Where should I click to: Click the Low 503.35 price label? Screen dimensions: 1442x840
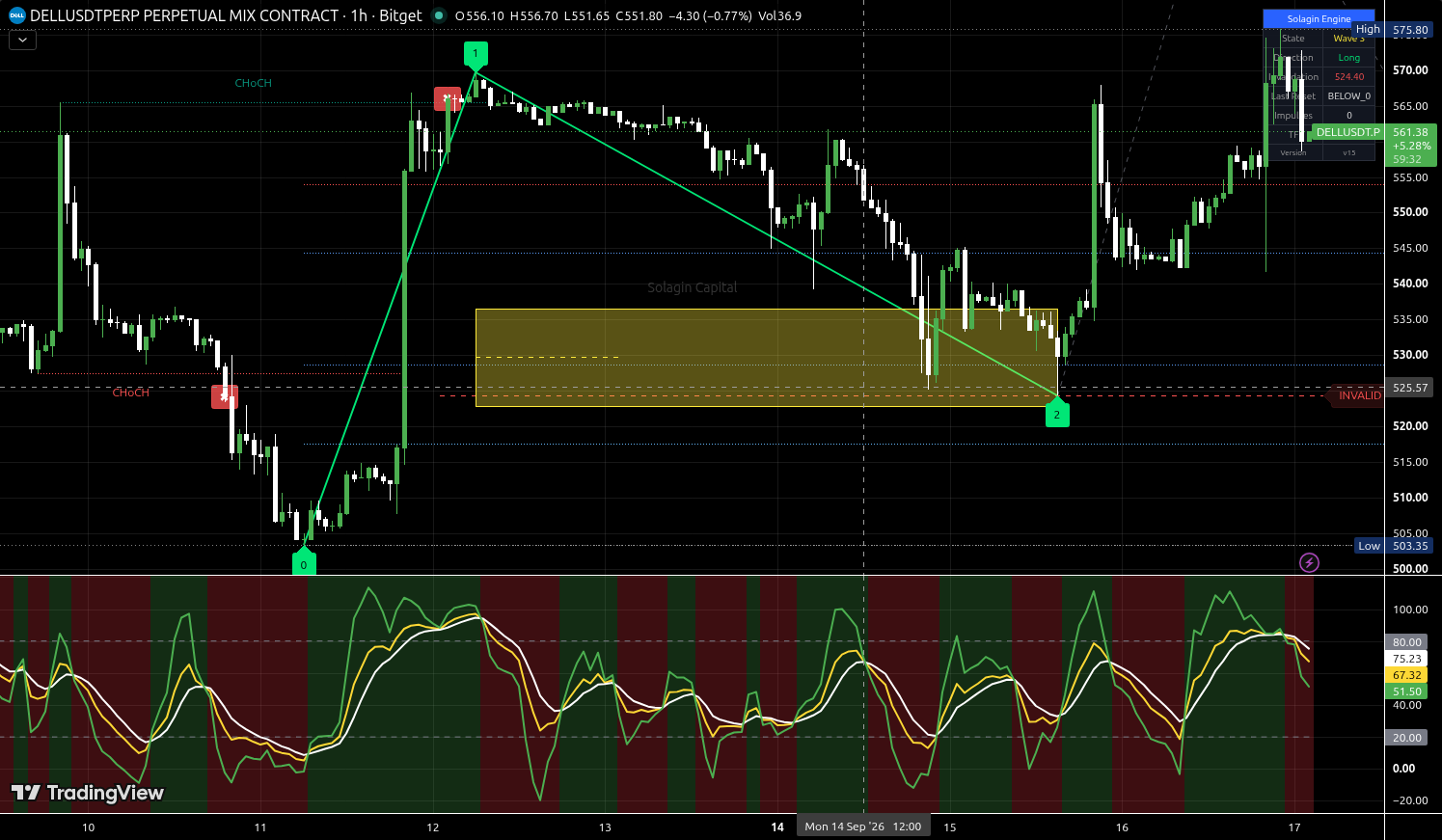click(1396, 546)
